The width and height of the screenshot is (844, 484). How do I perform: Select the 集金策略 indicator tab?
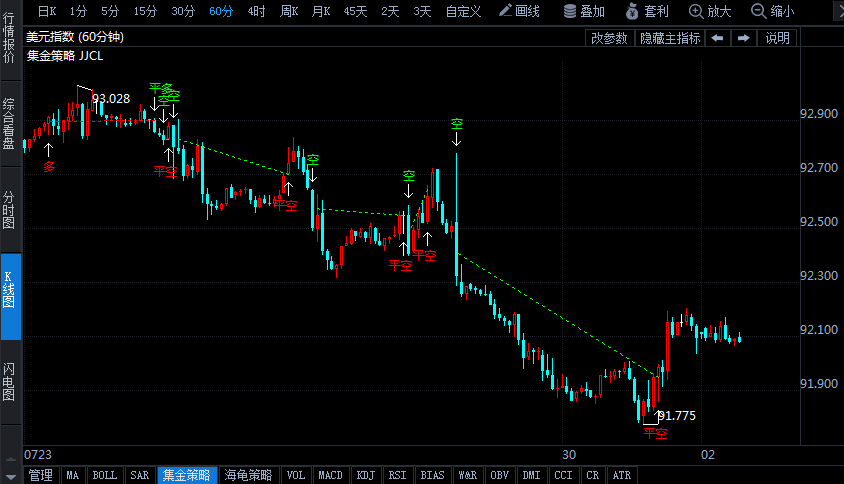187,475
